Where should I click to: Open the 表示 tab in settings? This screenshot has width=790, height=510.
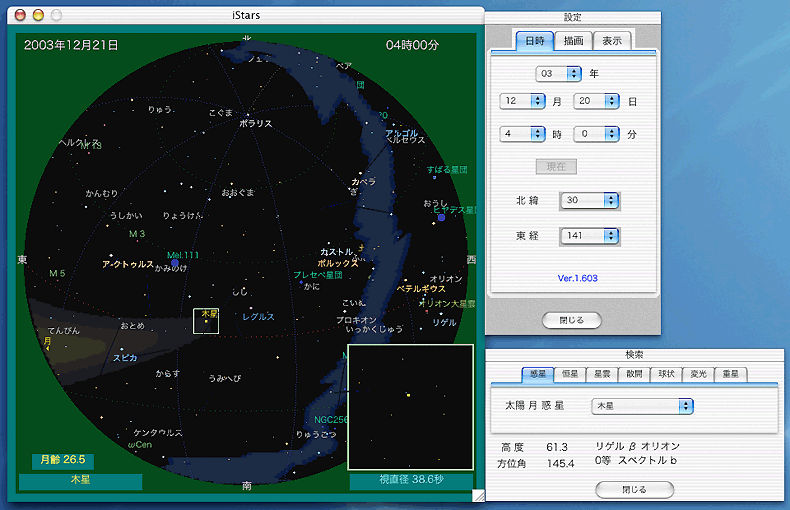point(612,41)
